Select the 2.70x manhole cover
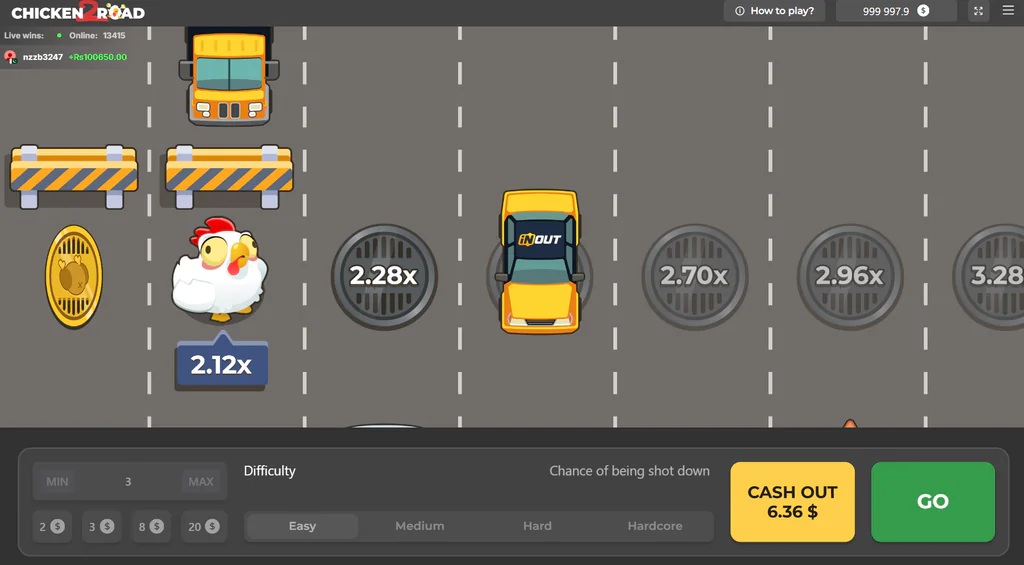 click(x=695, y=276)
